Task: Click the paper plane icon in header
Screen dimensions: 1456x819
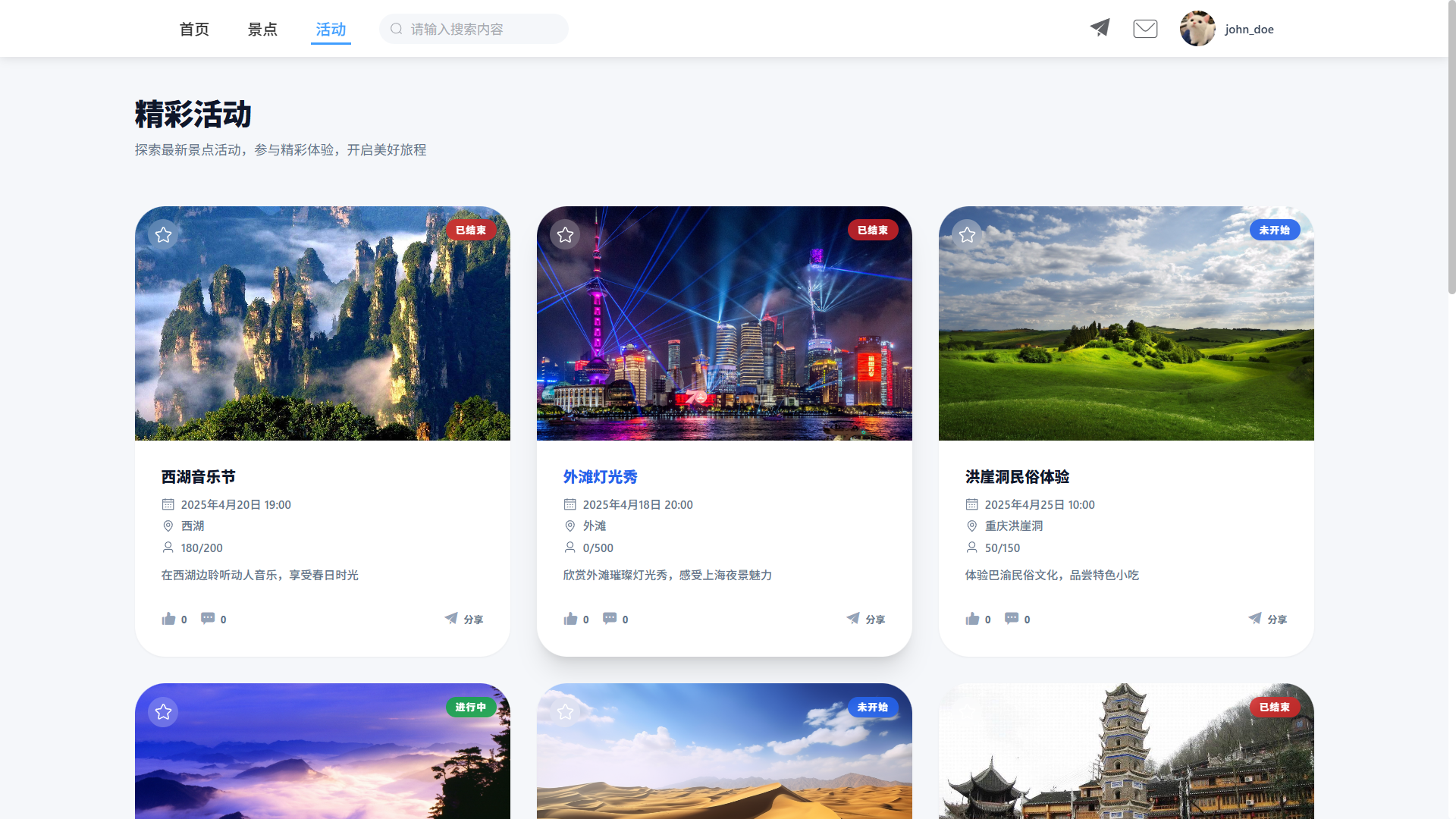Action: click(1100, 28)
